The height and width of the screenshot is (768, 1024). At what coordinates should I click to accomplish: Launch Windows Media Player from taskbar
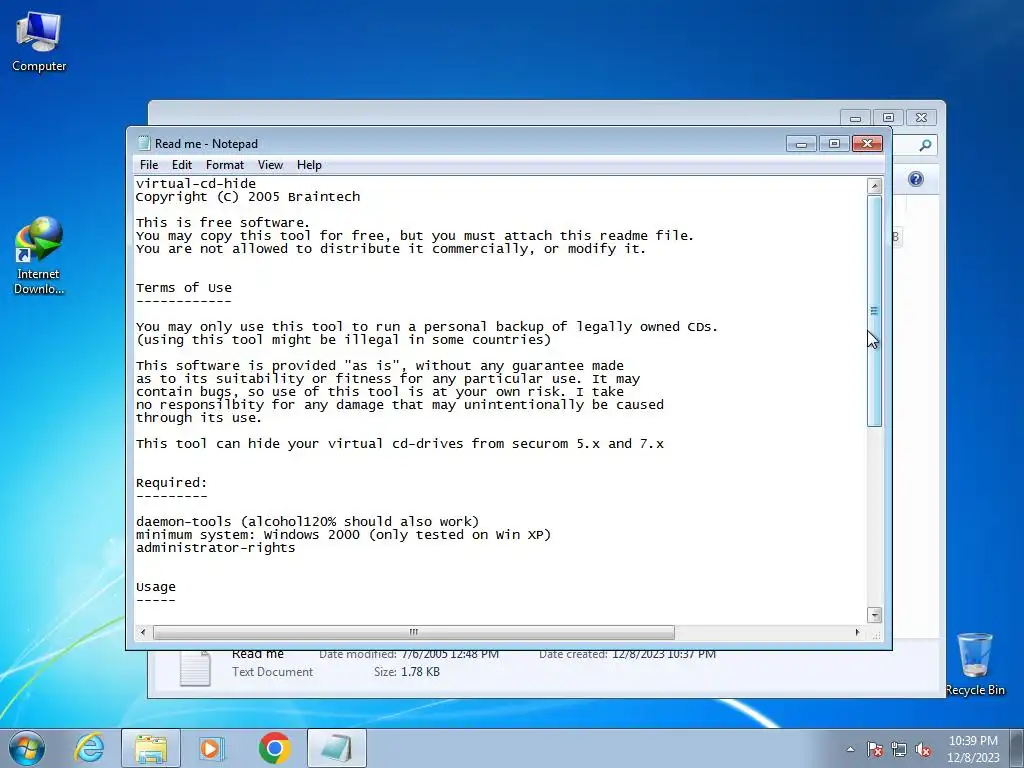(212, 748)
